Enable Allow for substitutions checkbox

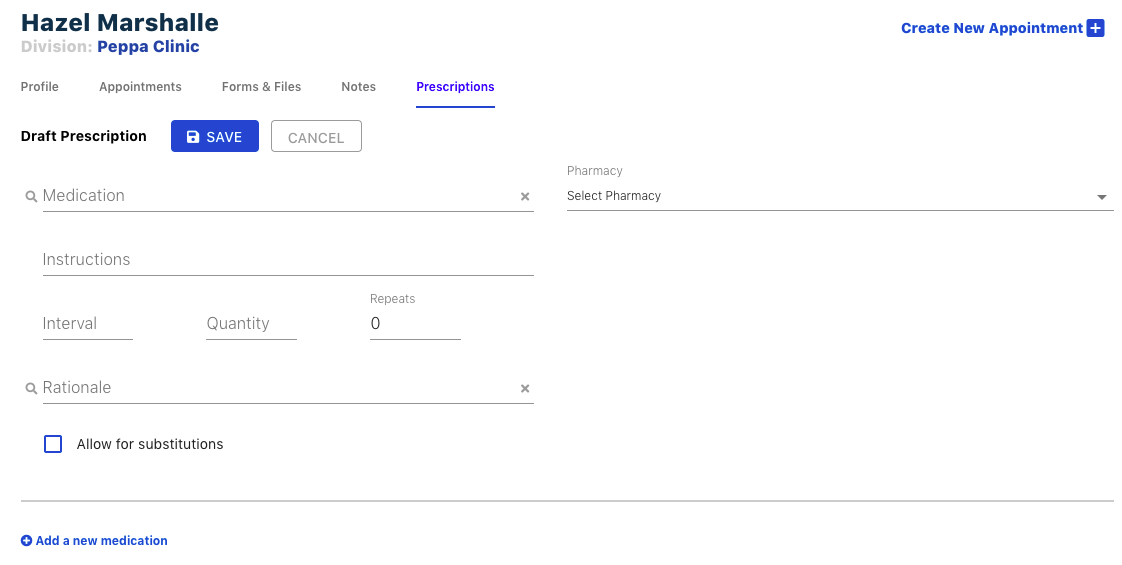[x=53, y=444]
